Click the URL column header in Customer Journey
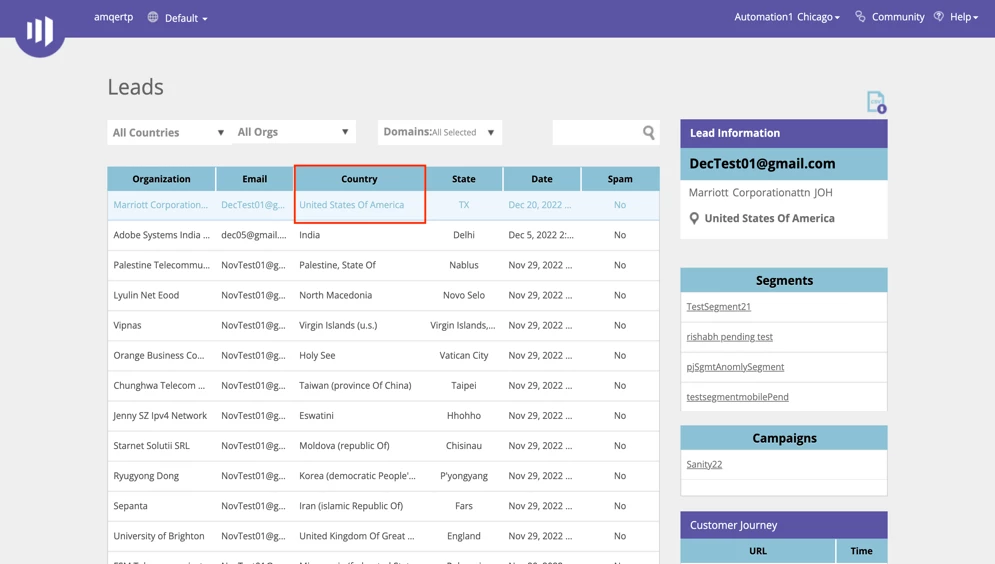 758,551
